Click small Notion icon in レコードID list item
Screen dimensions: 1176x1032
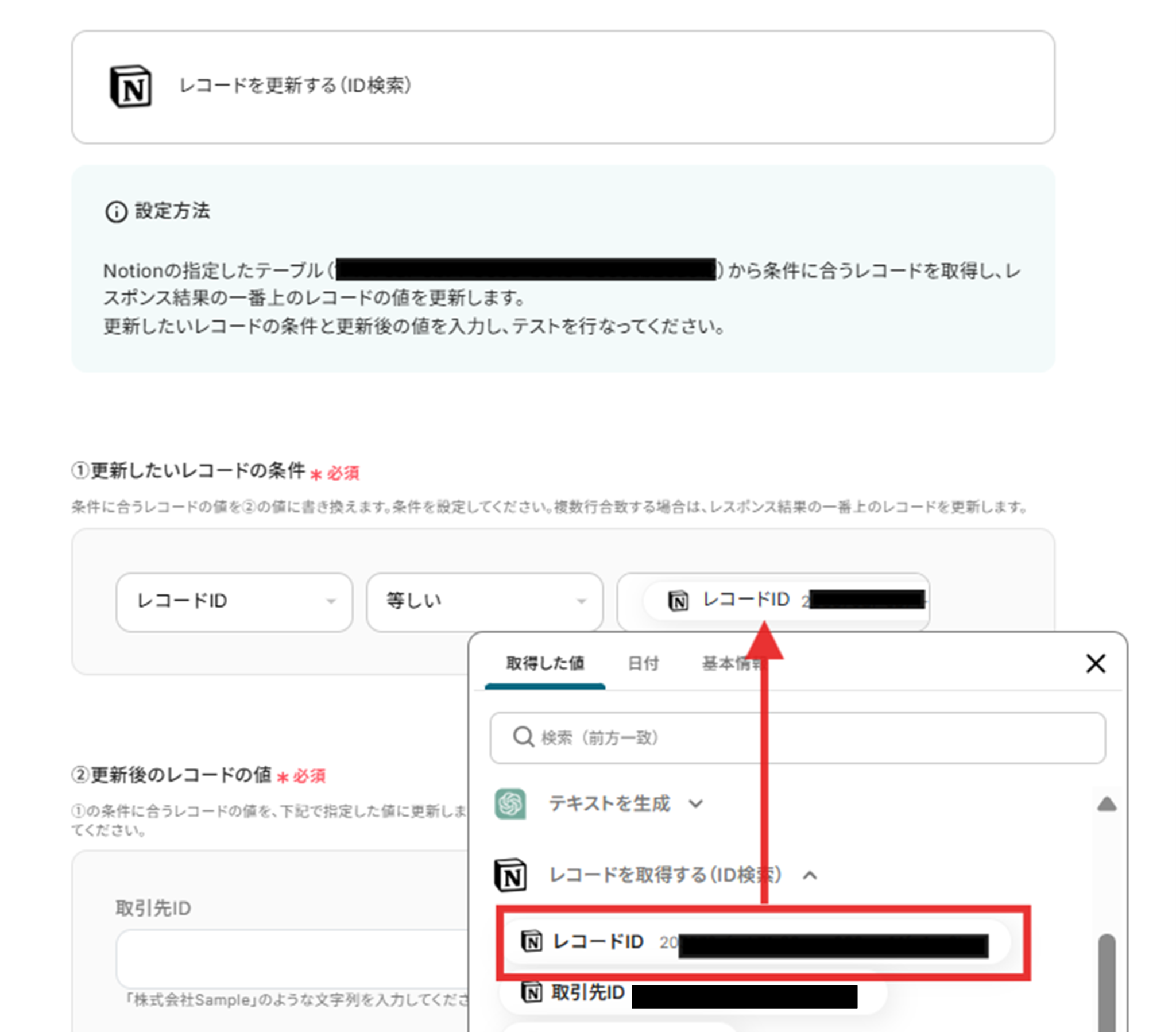[x=531, y=942]
